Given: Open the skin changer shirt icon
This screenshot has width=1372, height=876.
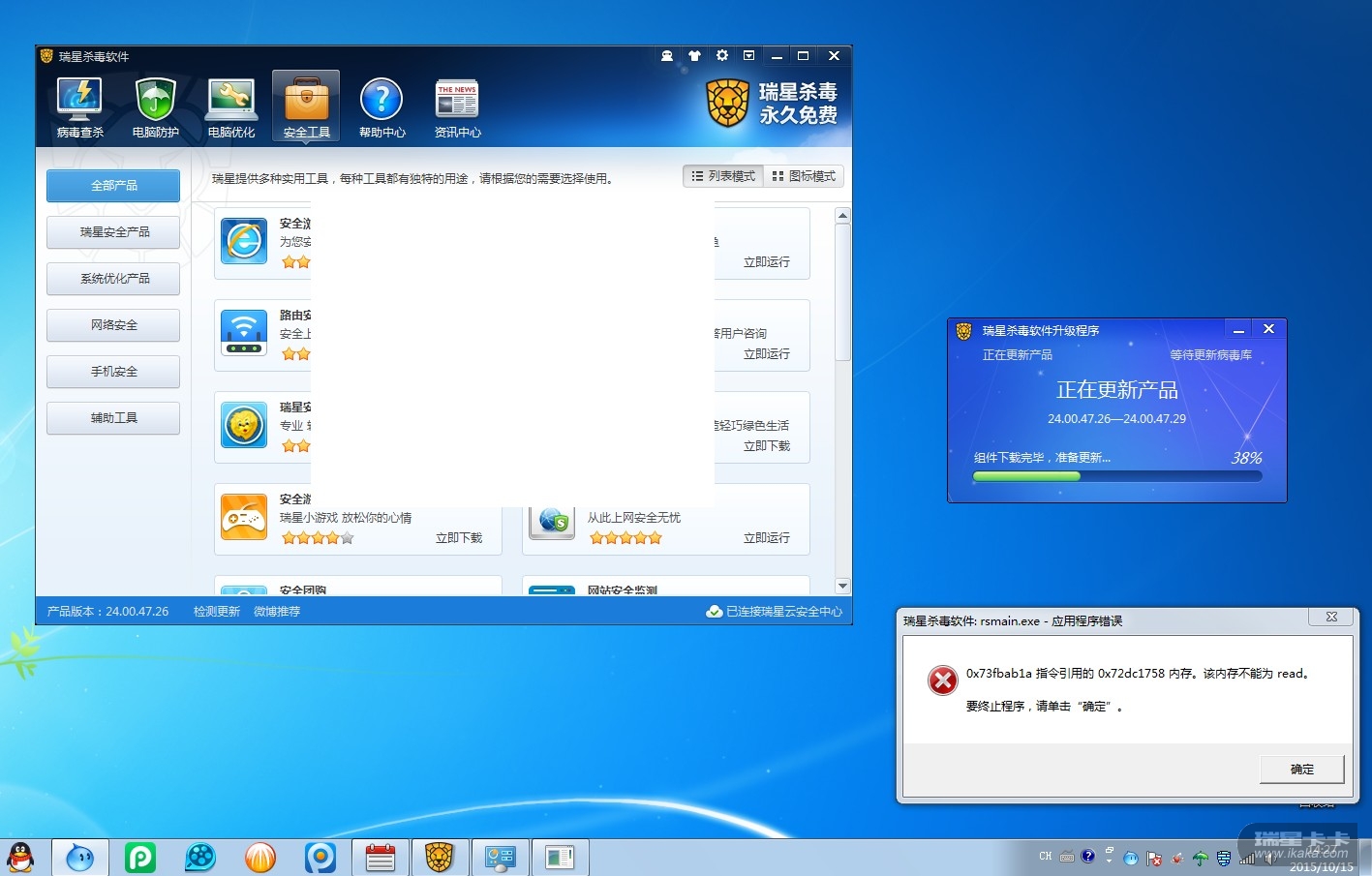Looking at the screenshot, I should 694,56.
